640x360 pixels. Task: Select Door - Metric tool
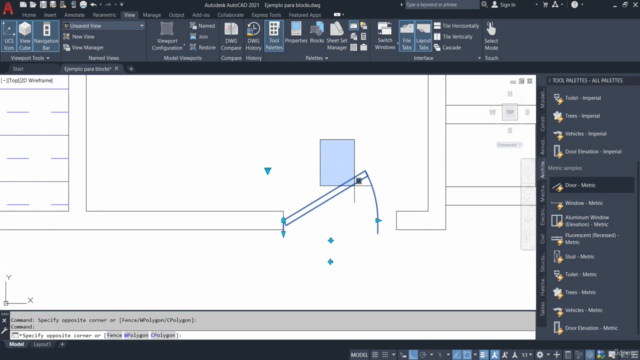coord(591,185)
